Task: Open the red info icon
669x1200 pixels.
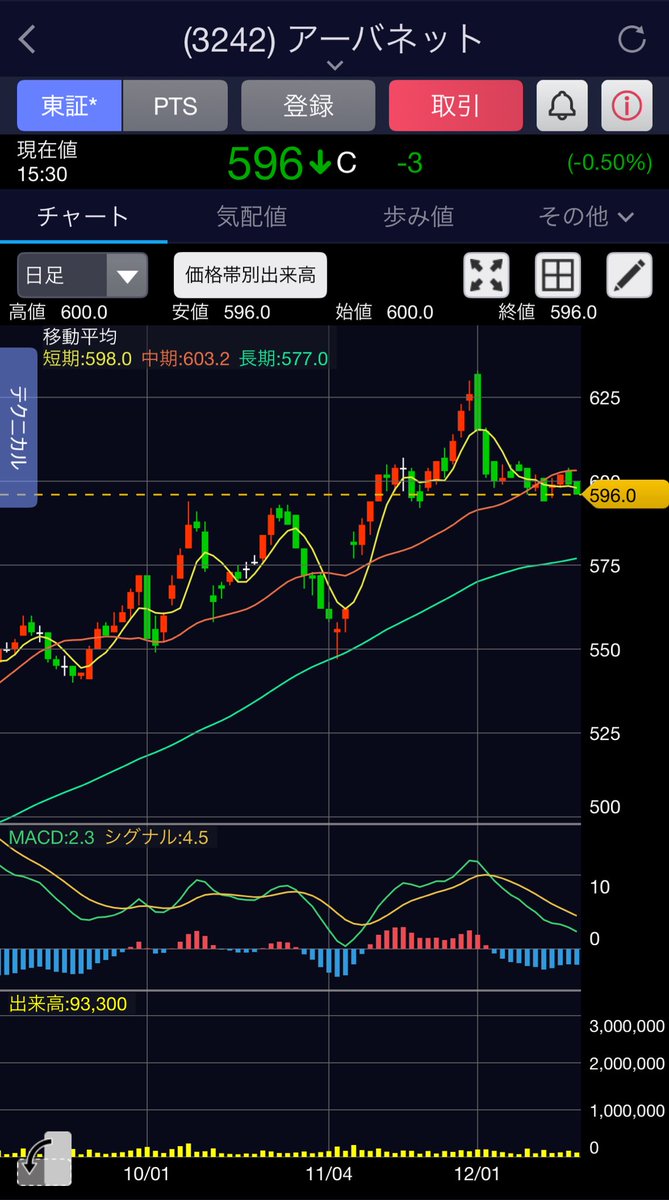Action: (627, 105)
